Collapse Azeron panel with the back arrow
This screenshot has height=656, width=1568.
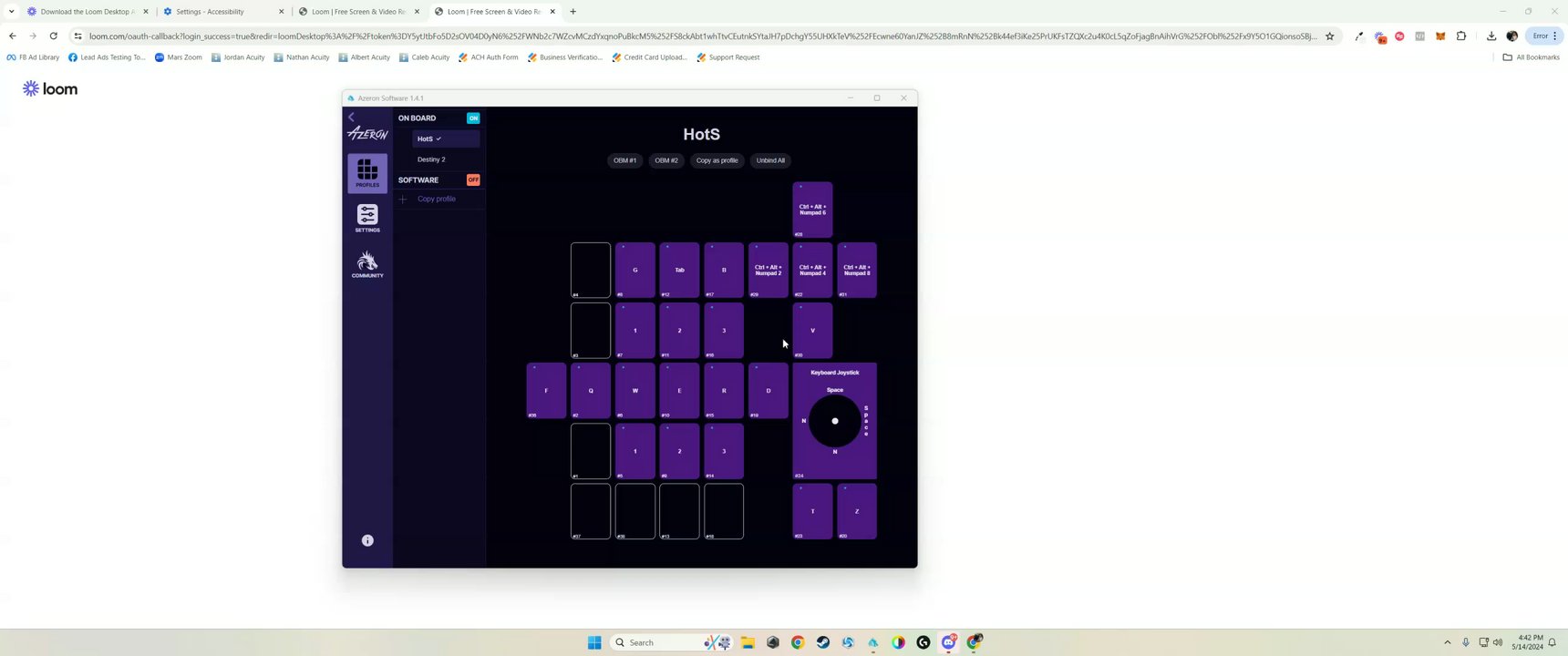click(351, 118)
